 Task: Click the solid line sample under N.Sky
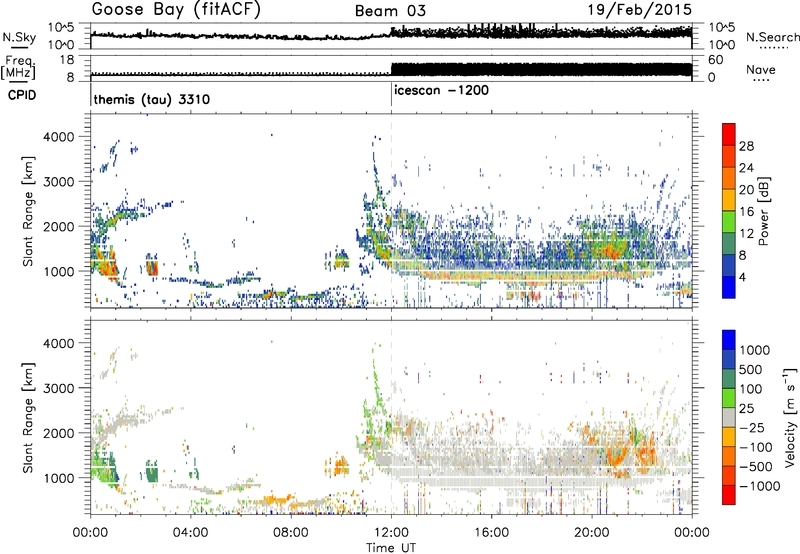pyautogui.click(x=19, y=47)
